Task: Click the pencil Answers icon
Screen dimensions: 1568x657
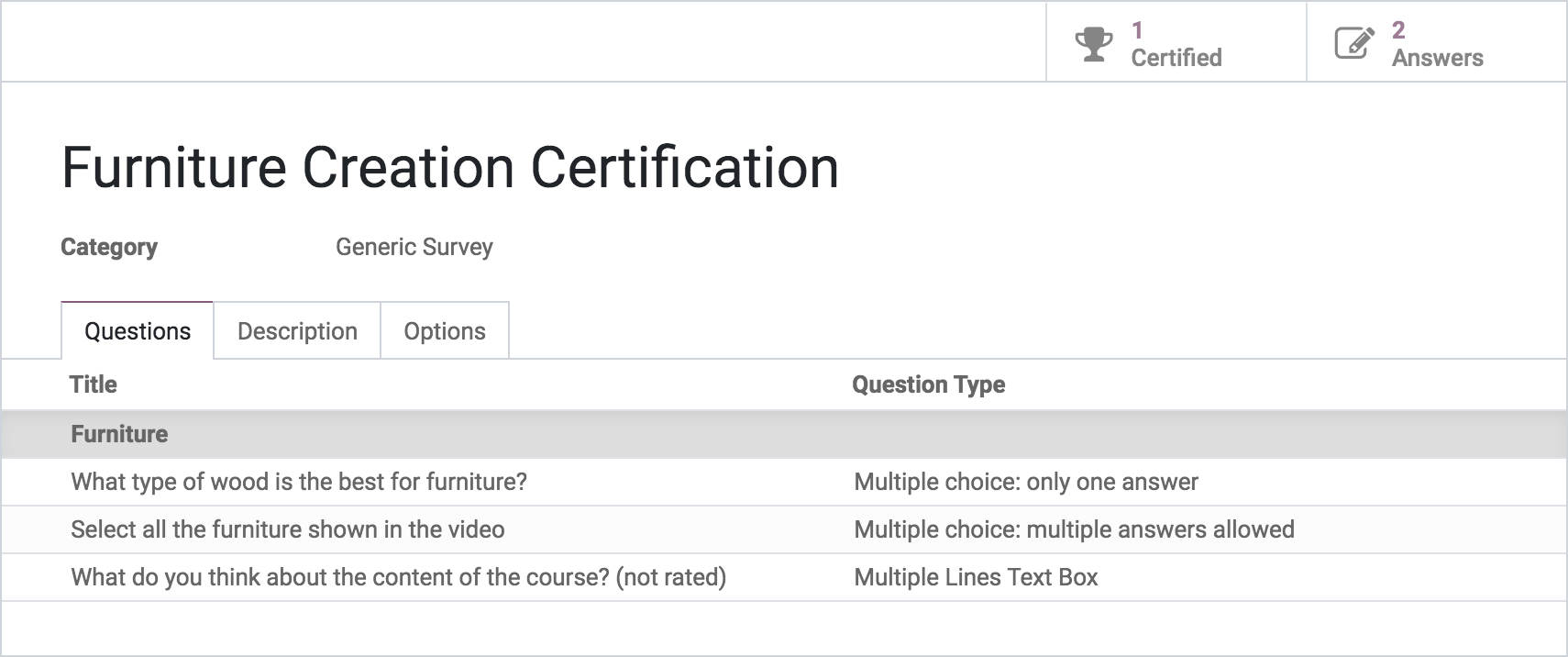Action: (x=1354, y=41)
